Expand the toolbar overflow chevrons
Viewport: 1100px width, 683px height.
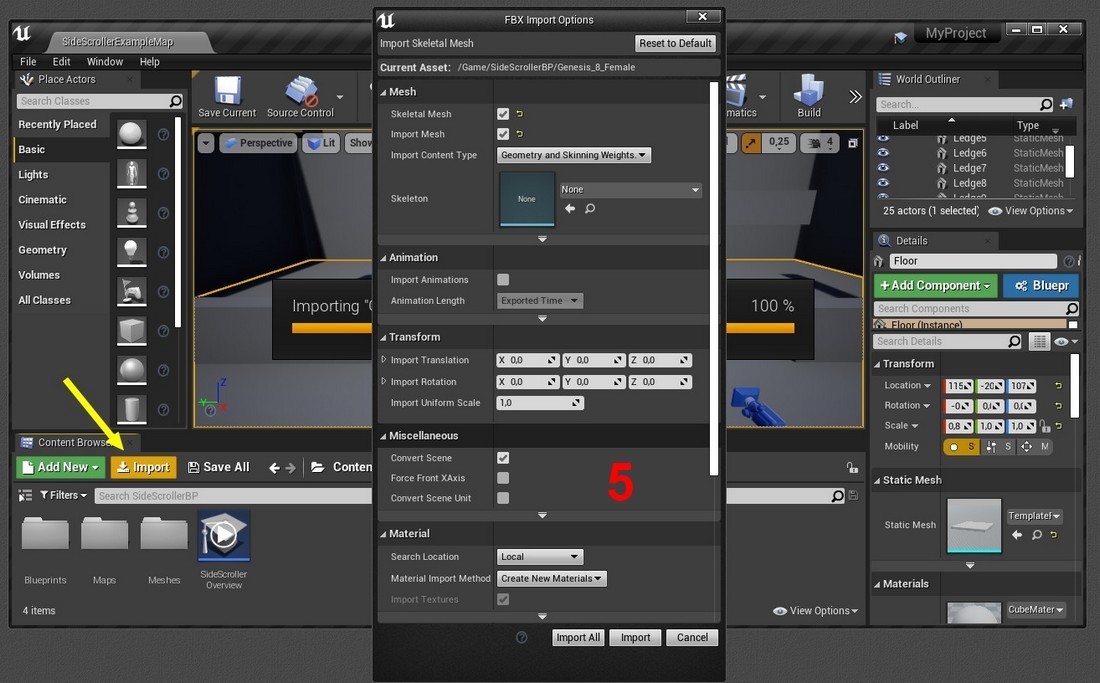pyautogui.click(x=855, y=97)
